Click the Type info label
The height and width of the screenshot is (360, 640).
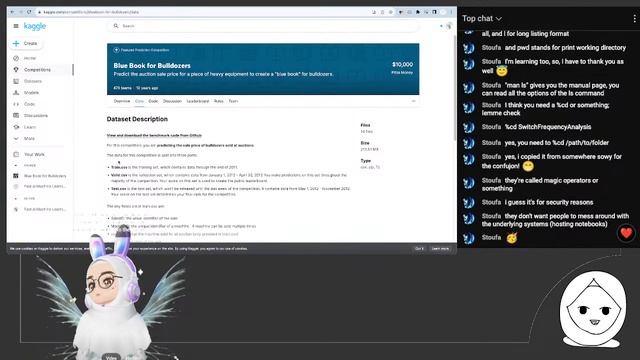(365, 161)
